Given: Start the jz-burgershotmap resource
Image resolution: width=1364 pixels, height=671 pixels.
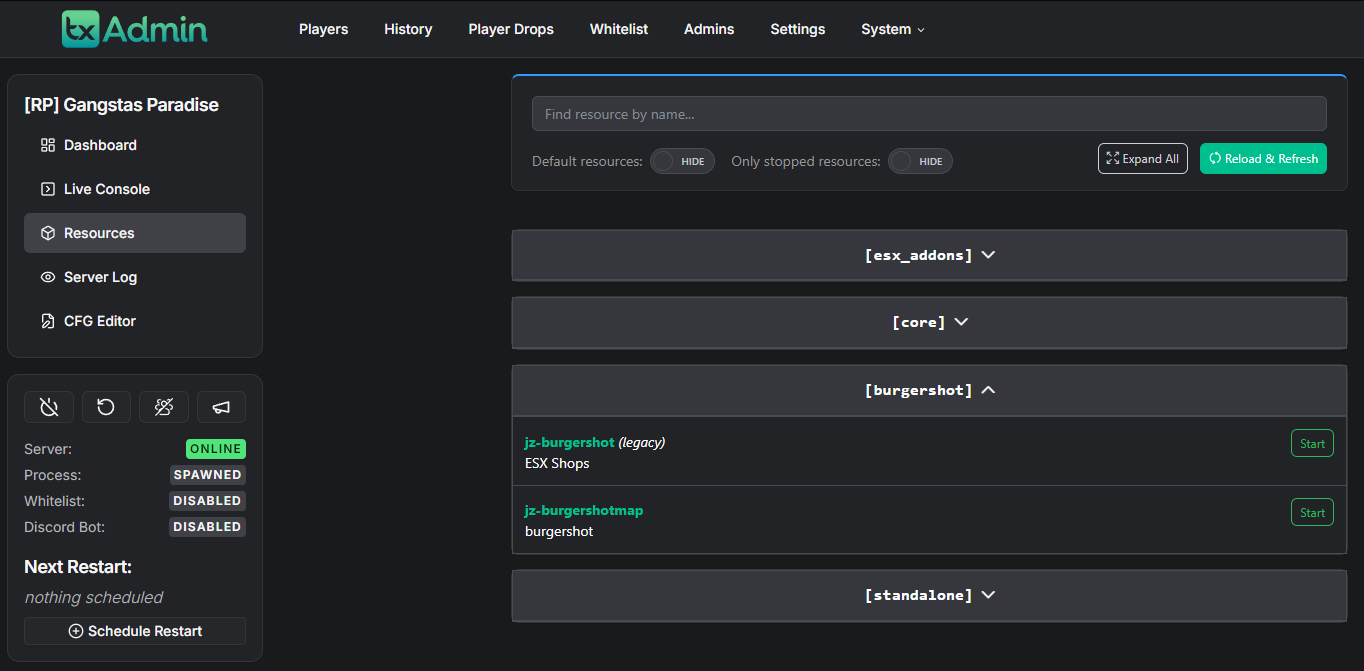Looking at the screenshot, I should pyautogui.click(x=1311, y=512).
